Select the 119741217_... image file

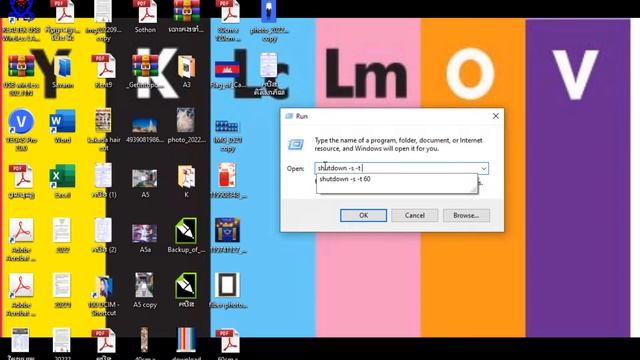pyautogui.click(x=228, y=236)
